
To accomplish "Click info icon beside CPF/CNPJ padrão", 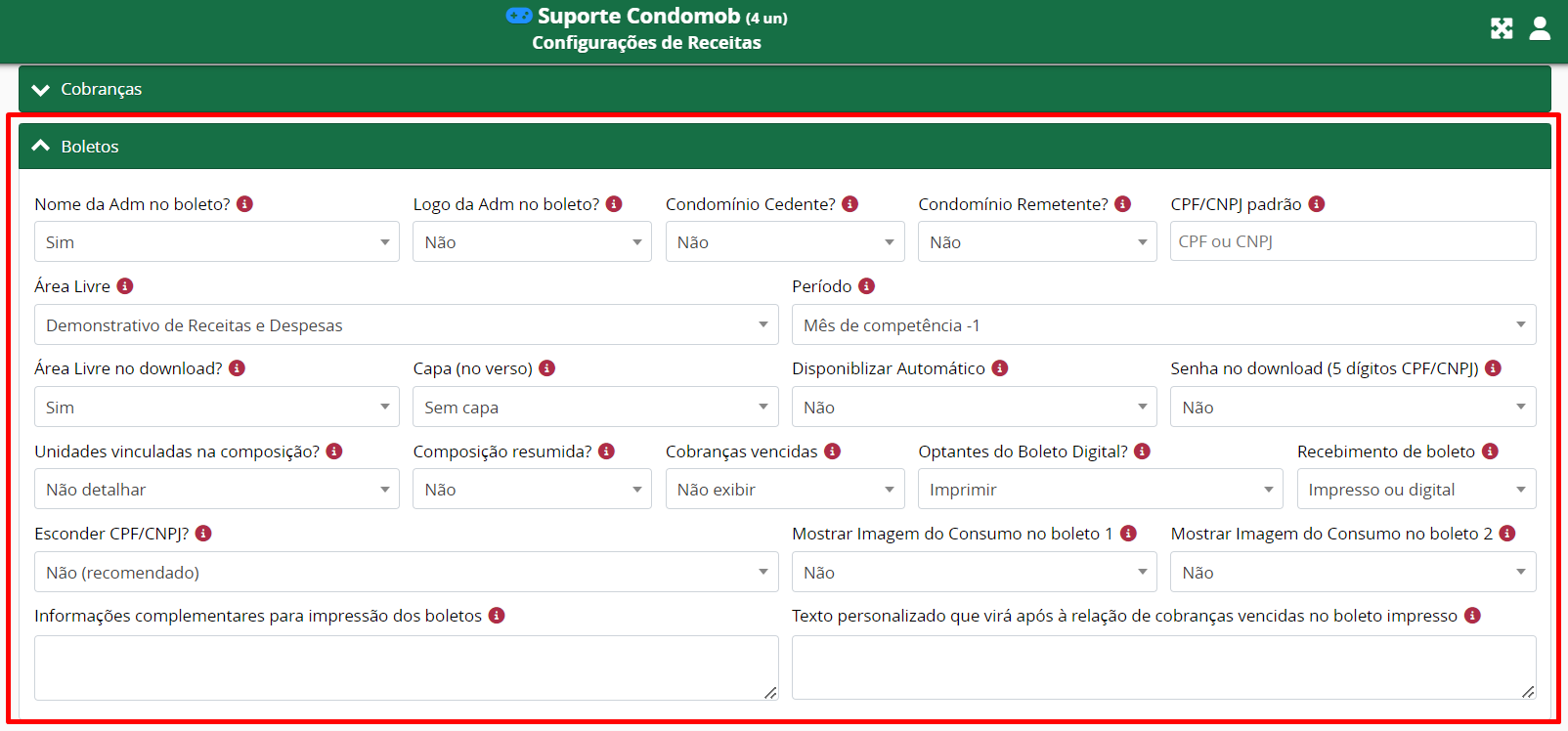I will pos(1317,204).
